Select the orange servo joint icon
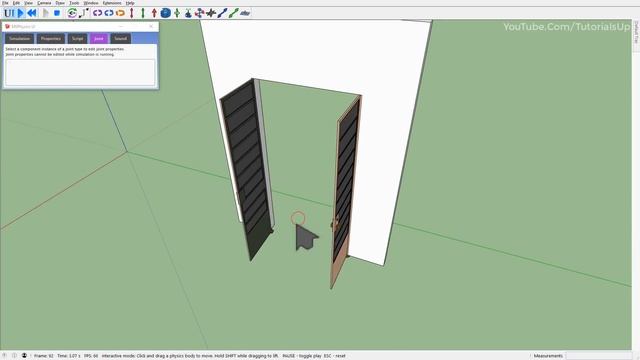This screenshot has height=360, width=640. 120,13
